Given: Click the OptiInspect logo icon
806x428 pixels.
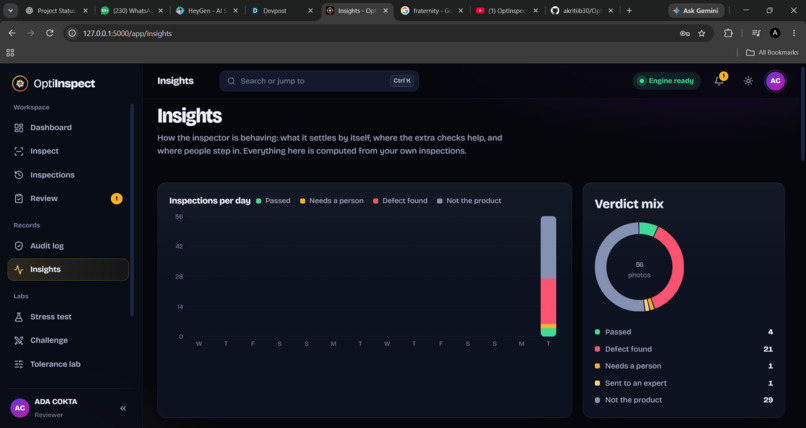Looking at the screenshot, I should pos(20,83).
